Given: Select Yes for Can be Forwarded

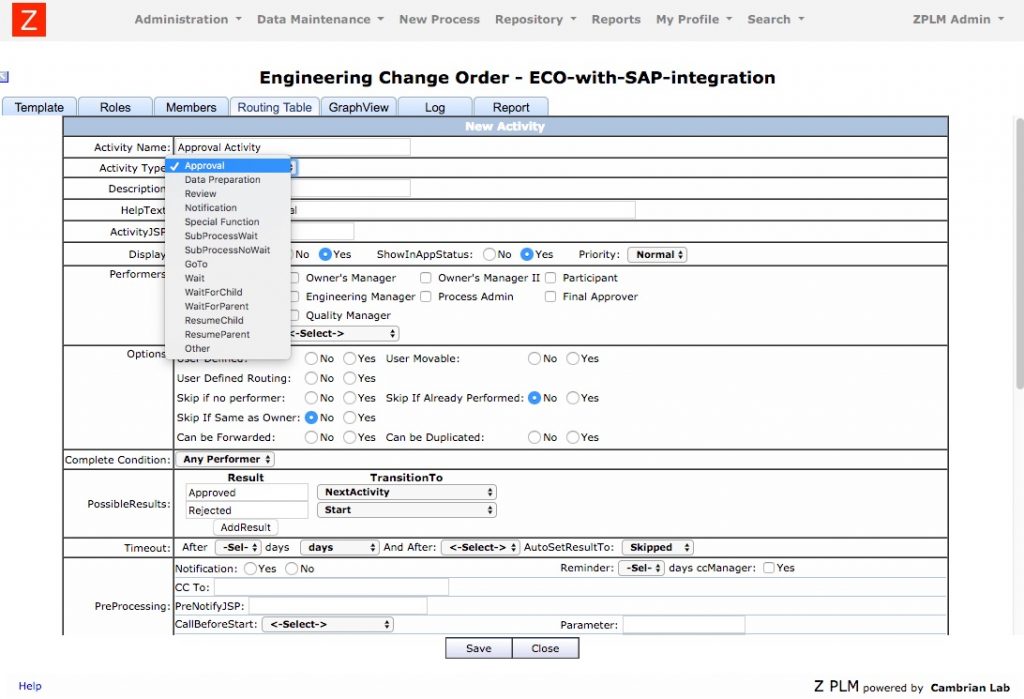Looking at the screenshot, I should (348, 437).
